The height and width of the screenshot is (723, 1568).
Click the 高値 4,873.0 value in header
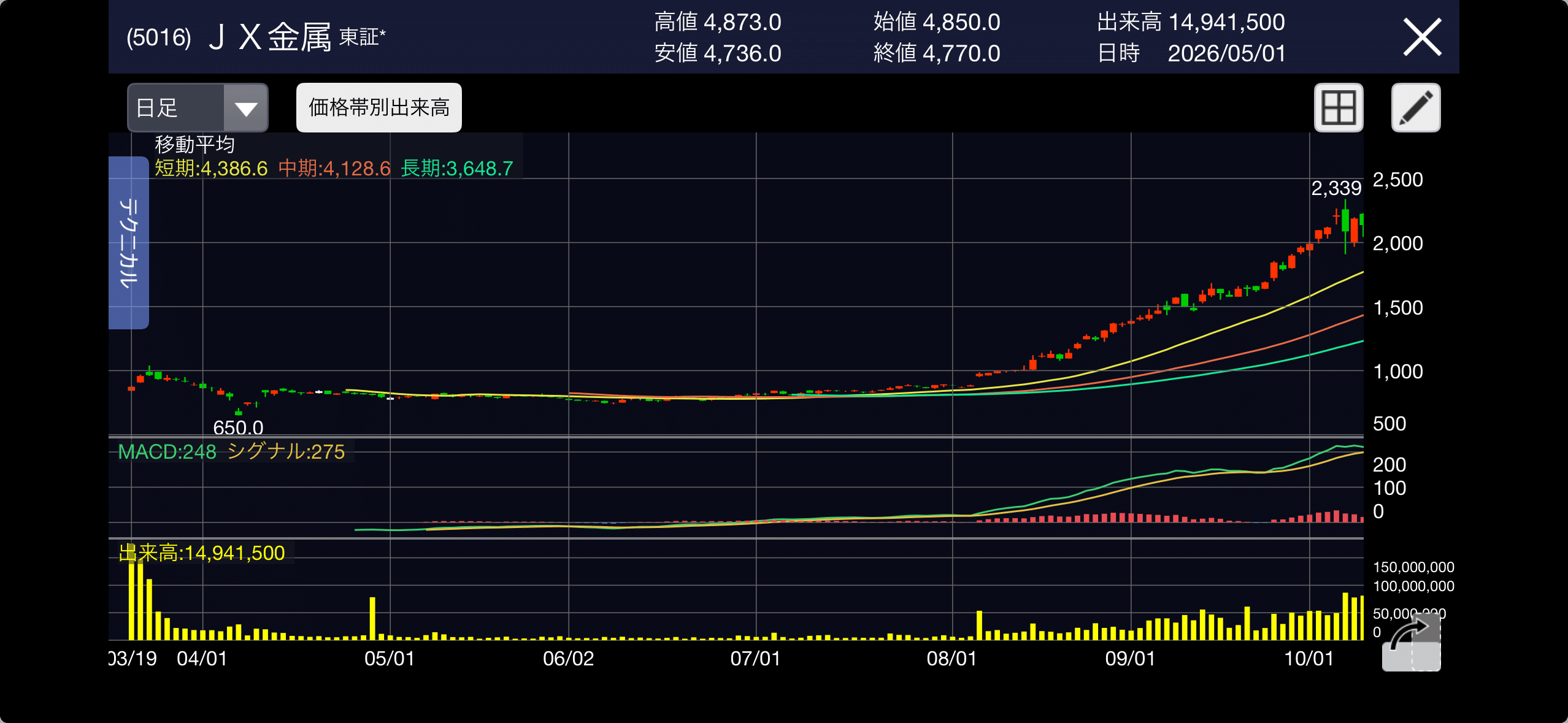tap(718, 22)
